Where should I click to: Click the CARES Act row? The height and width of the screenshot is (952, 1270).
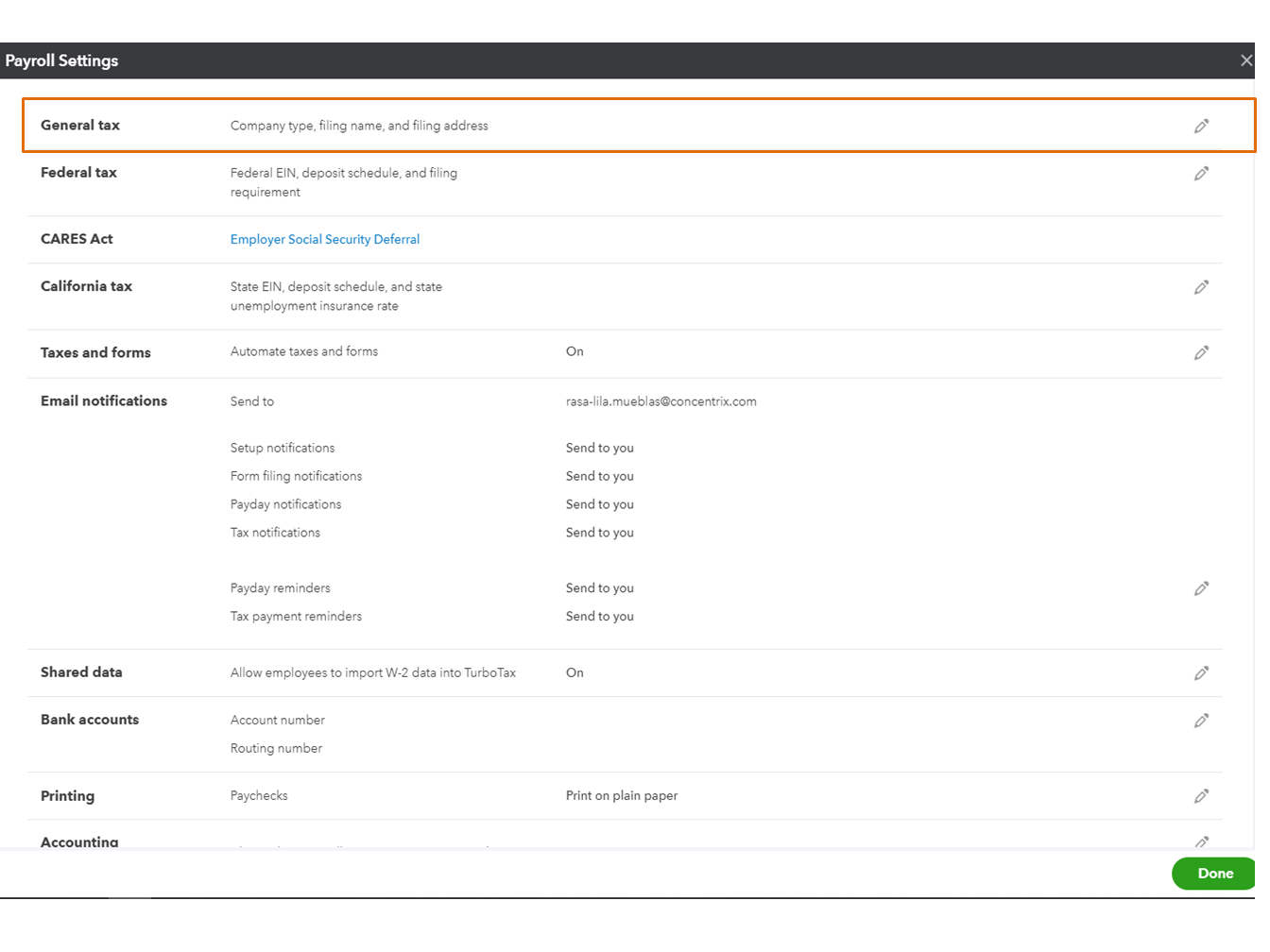77,239
